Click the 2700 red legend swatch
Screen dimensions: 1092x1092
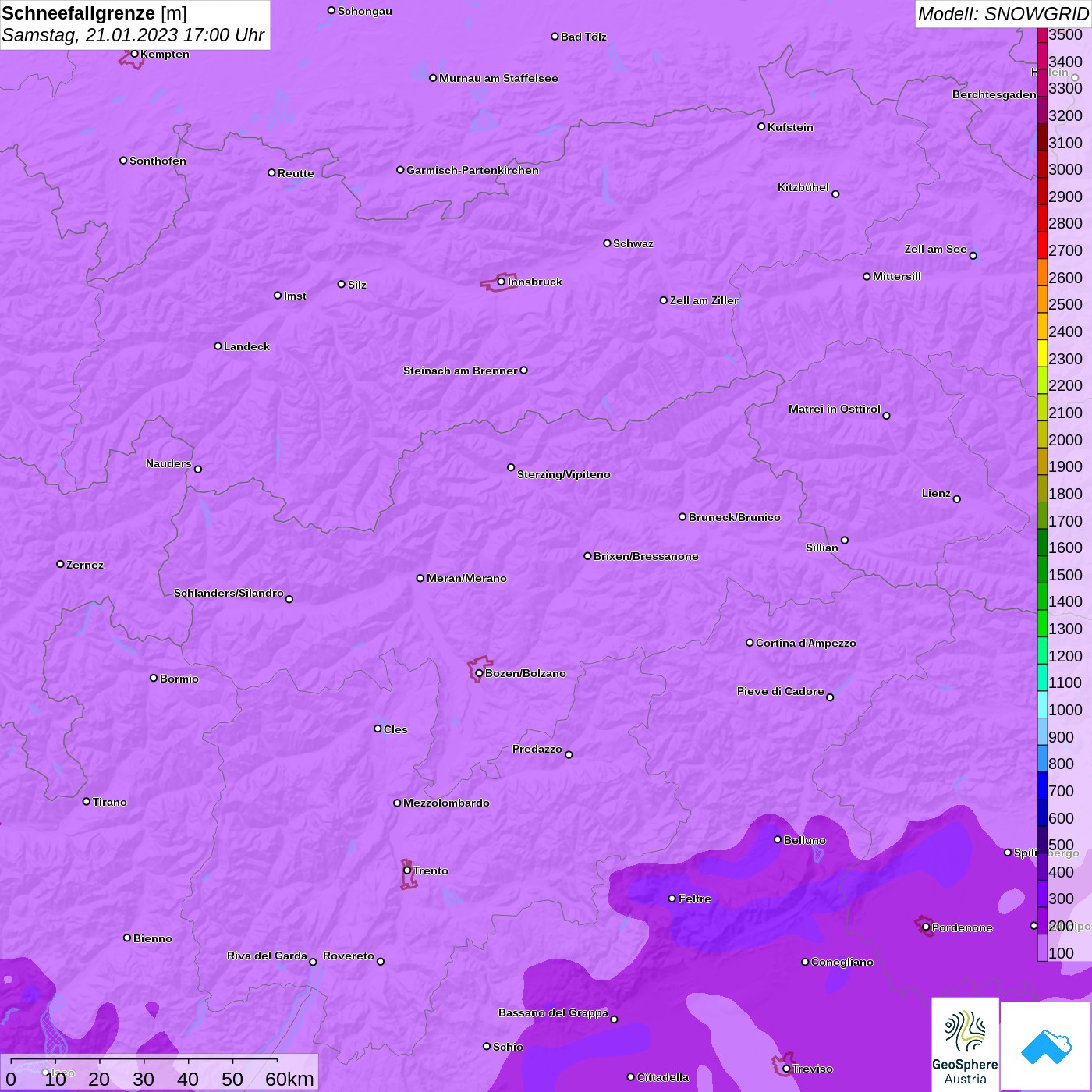(1042, 245)
